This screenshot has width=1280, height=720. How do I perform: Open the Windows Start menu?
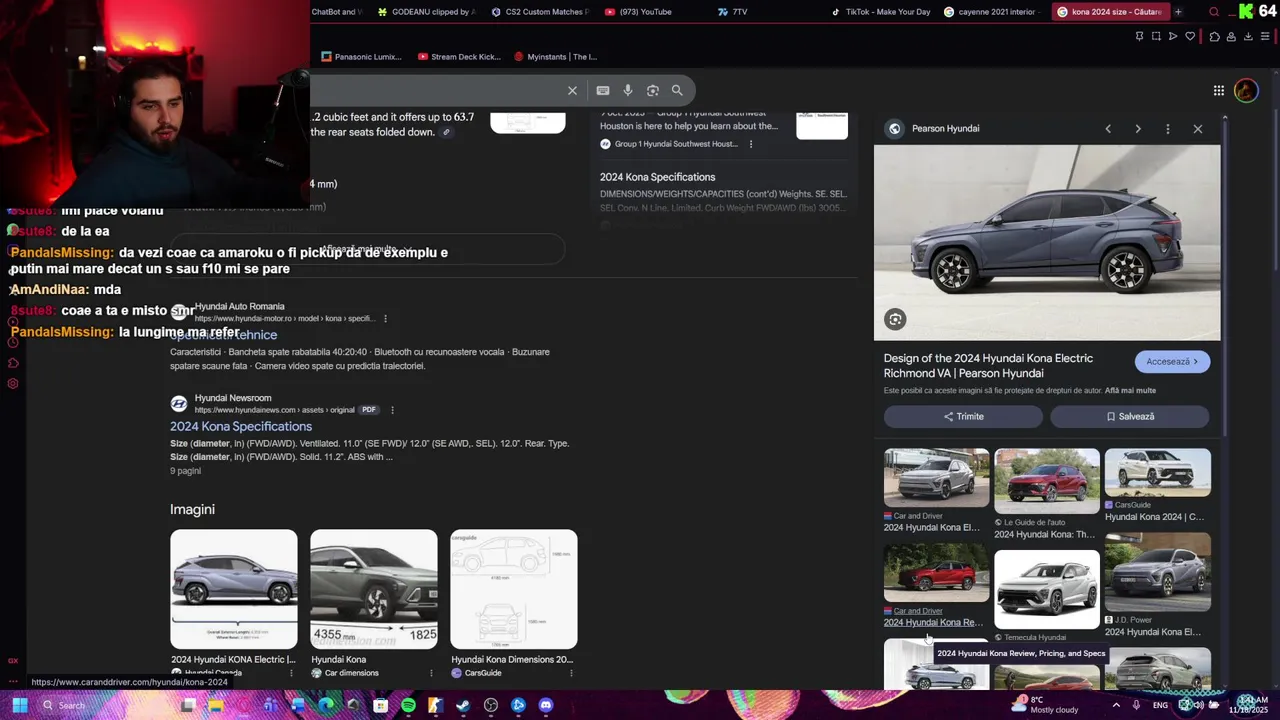tap(19, 705)
